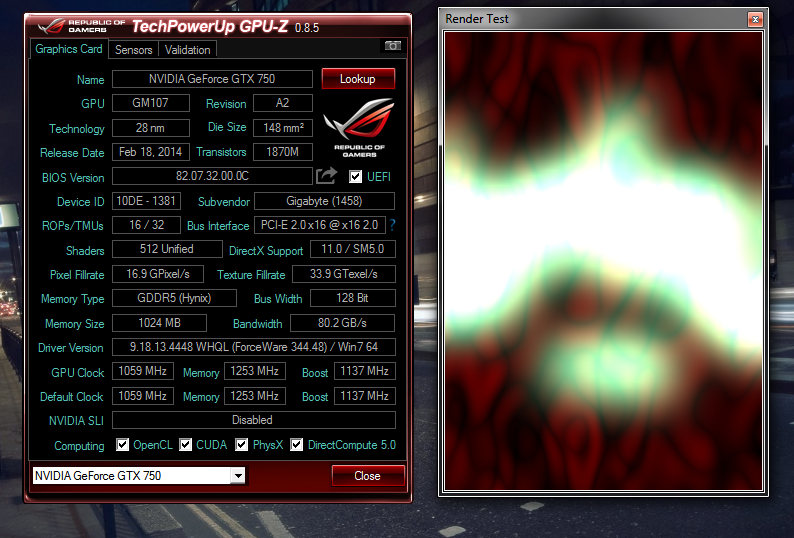Viewport: 794px width, 538px height.
Task: Click the Bus Interface field PCI-E 2.0 x16
Action: [x=320, y=225]
